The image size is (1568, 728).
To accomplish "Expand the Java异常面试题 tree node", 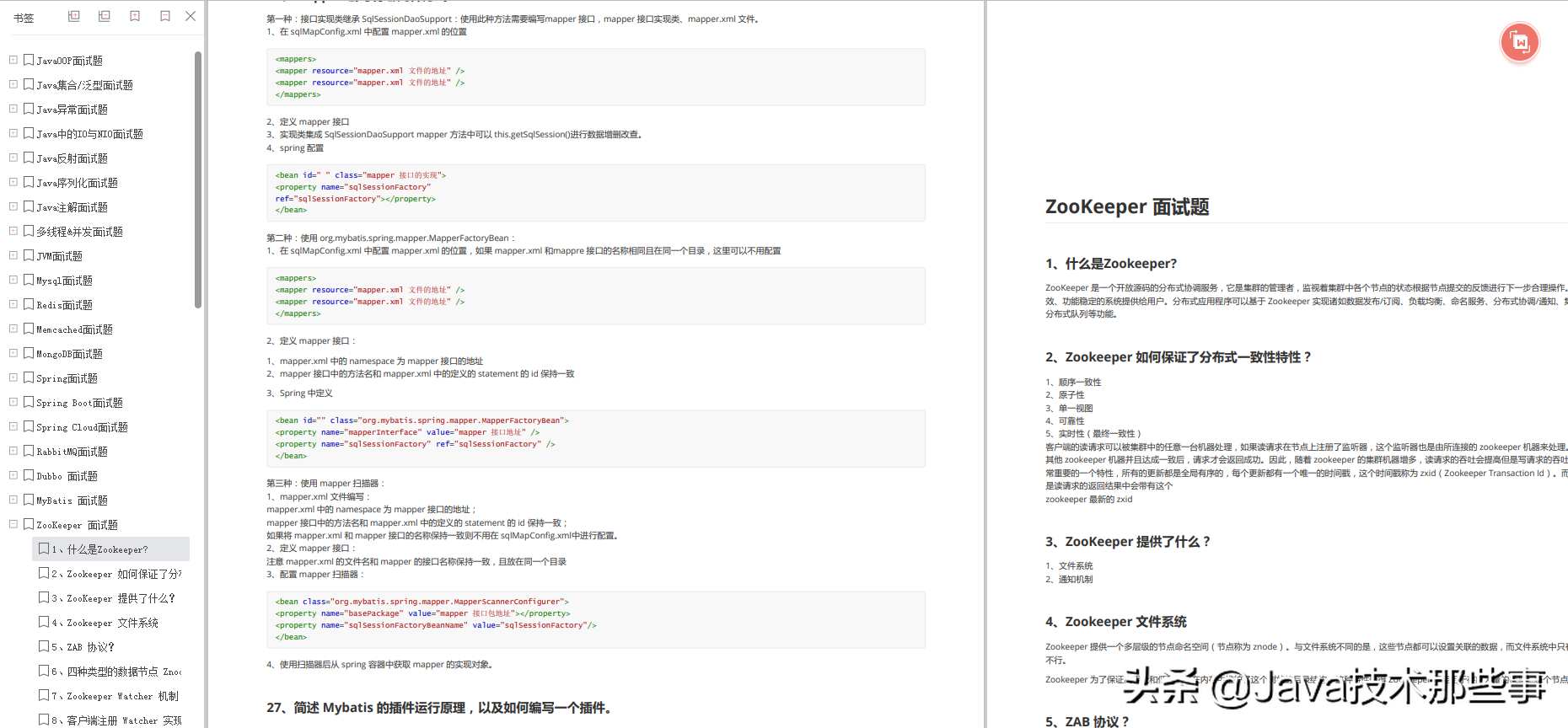I will click(13, 109).
